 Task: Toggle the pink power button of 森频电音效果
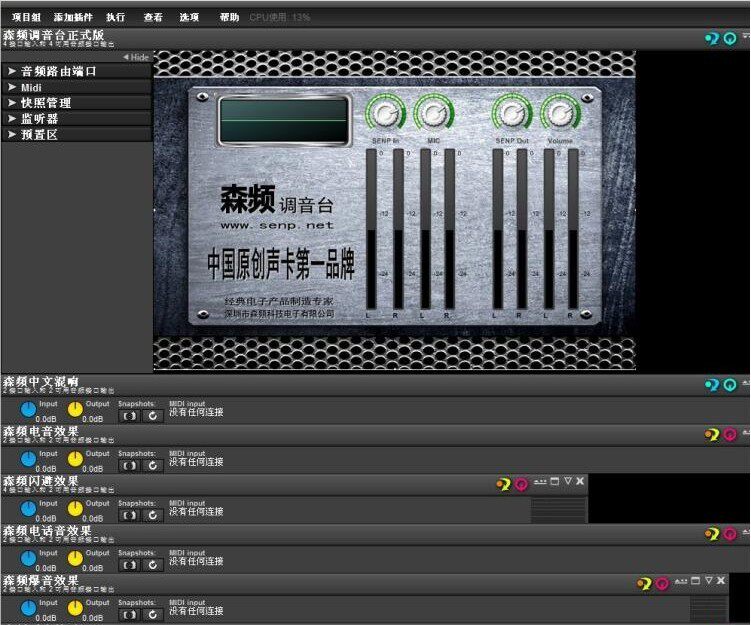[729, 434]
